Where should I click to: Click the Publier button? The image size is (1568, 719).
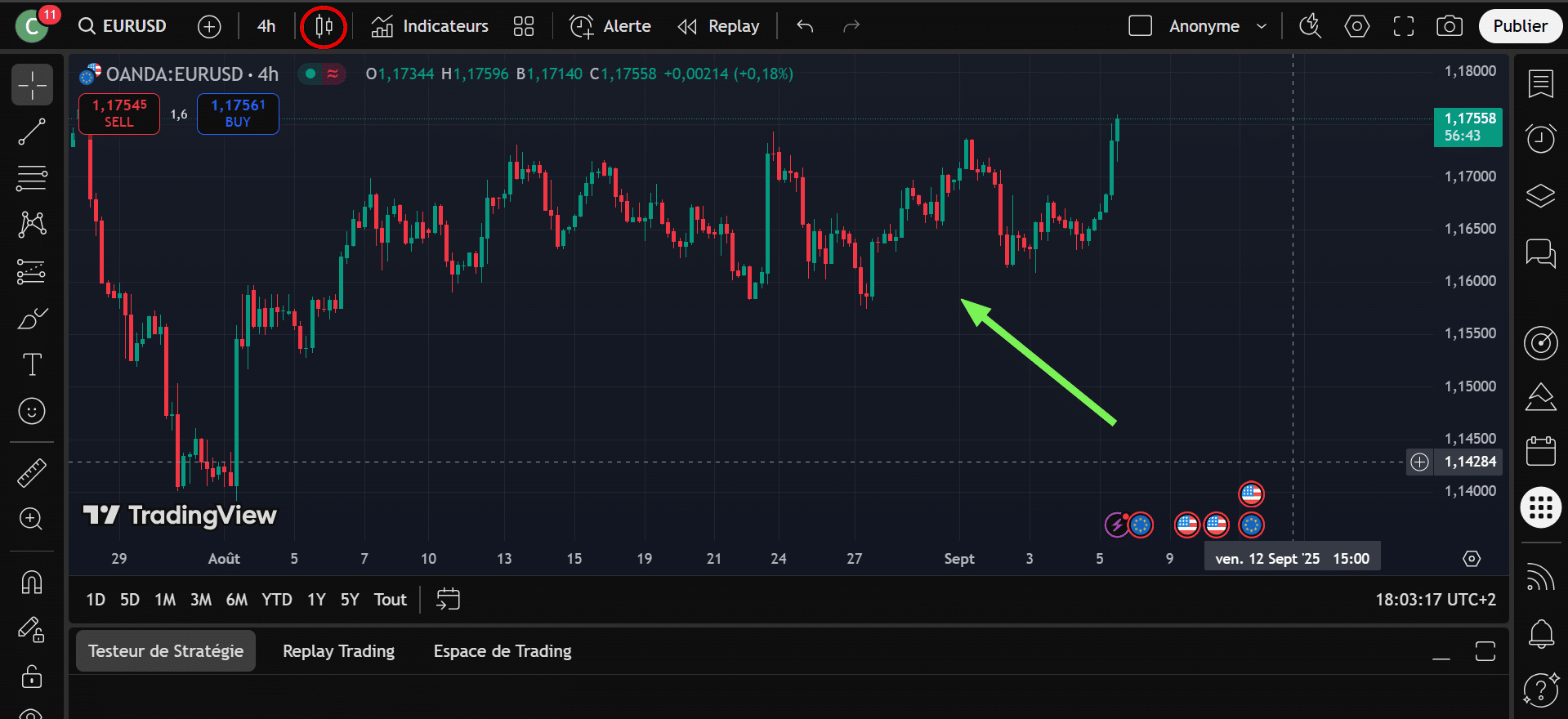[1519, 26]
